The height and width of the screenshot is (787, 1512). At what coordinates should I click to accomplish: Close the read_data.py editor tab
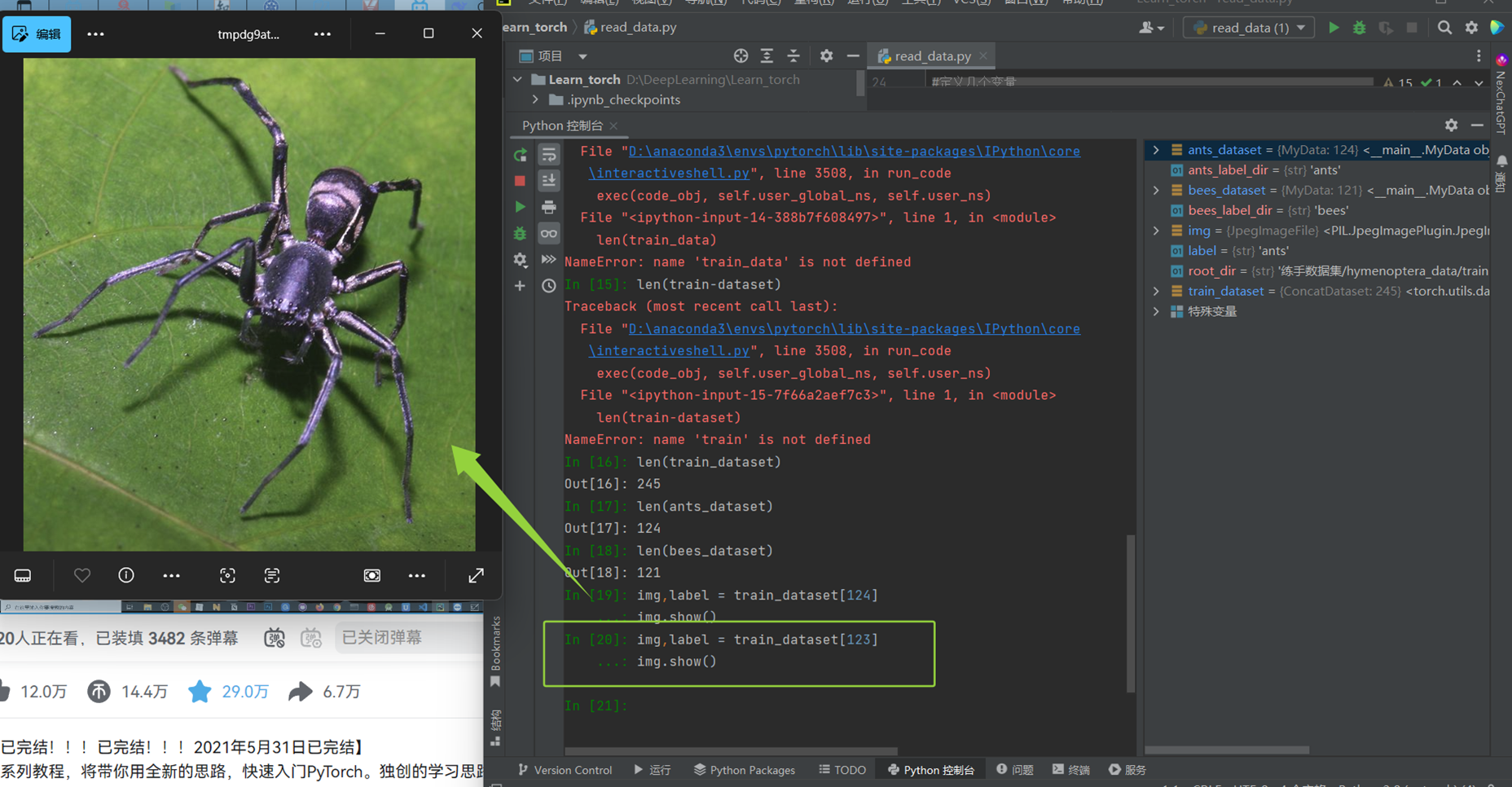click(x=983, y=56)
